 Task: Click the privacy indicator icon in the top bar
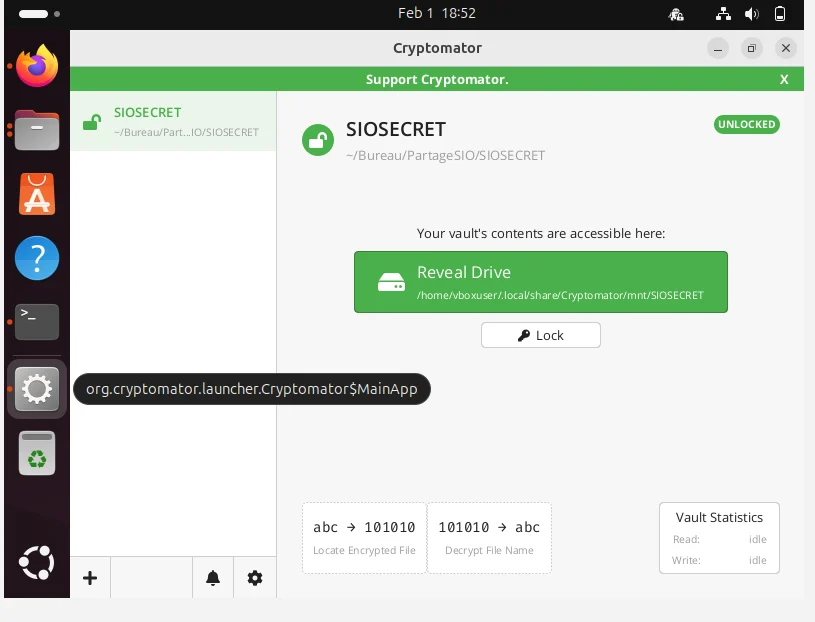click(x=676, y=14)
